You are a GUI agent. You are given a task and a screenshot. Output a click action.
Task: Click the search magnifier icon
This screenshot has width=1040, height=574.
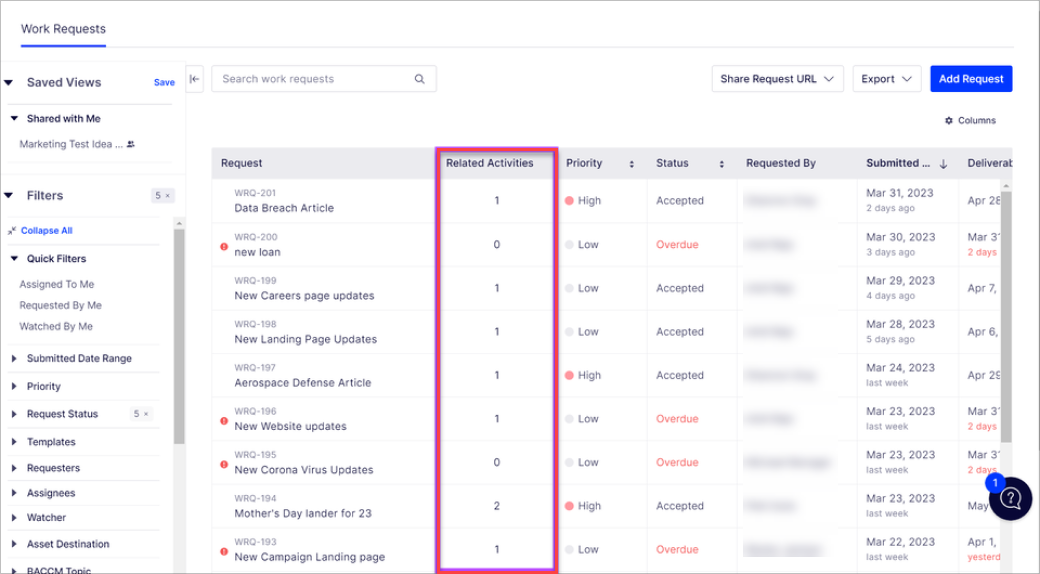(420, 79)
